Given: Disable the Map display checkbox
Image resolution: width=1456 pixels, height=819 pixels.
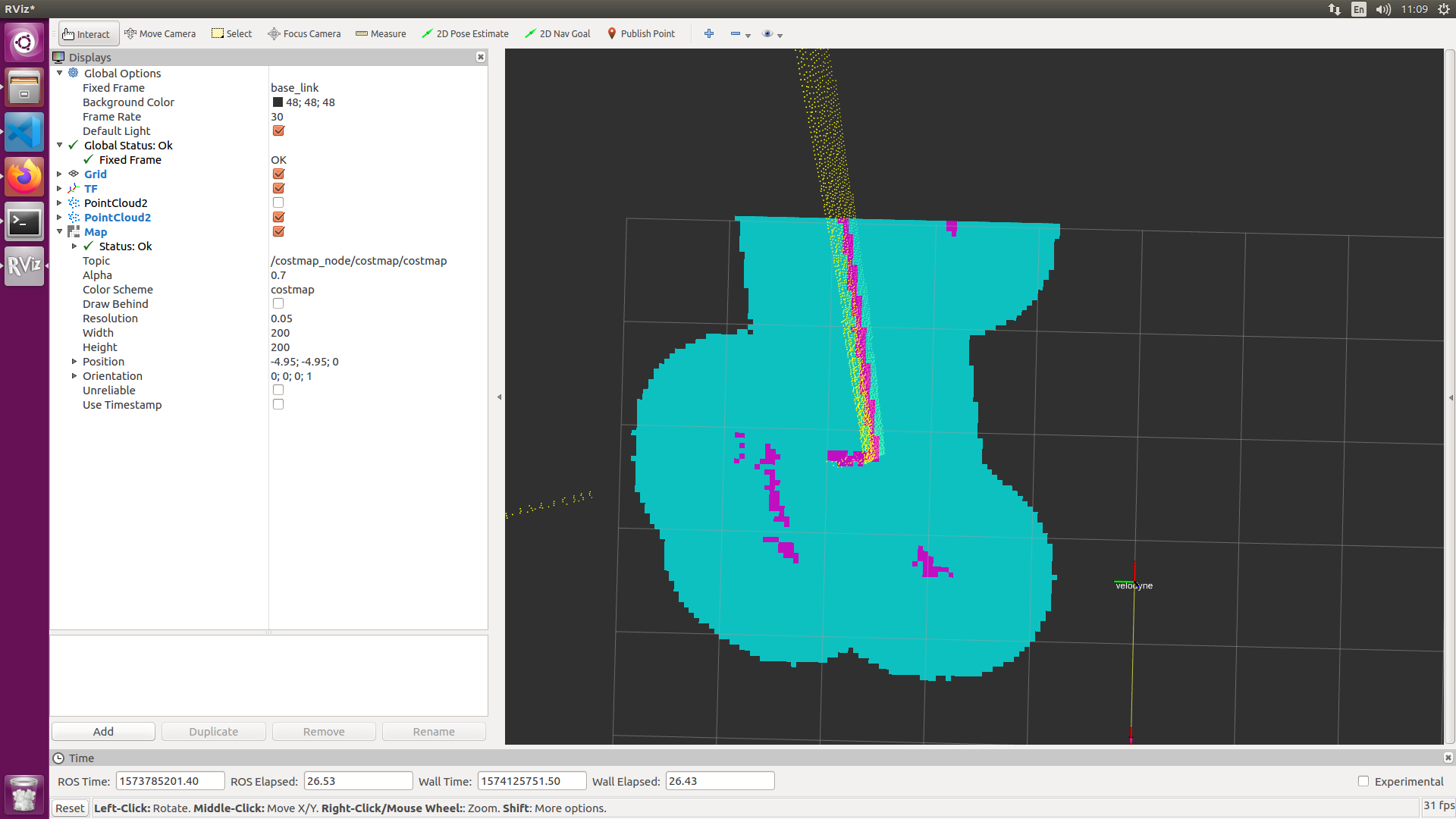Looking at the screenshot, I should tap(278, 231).
